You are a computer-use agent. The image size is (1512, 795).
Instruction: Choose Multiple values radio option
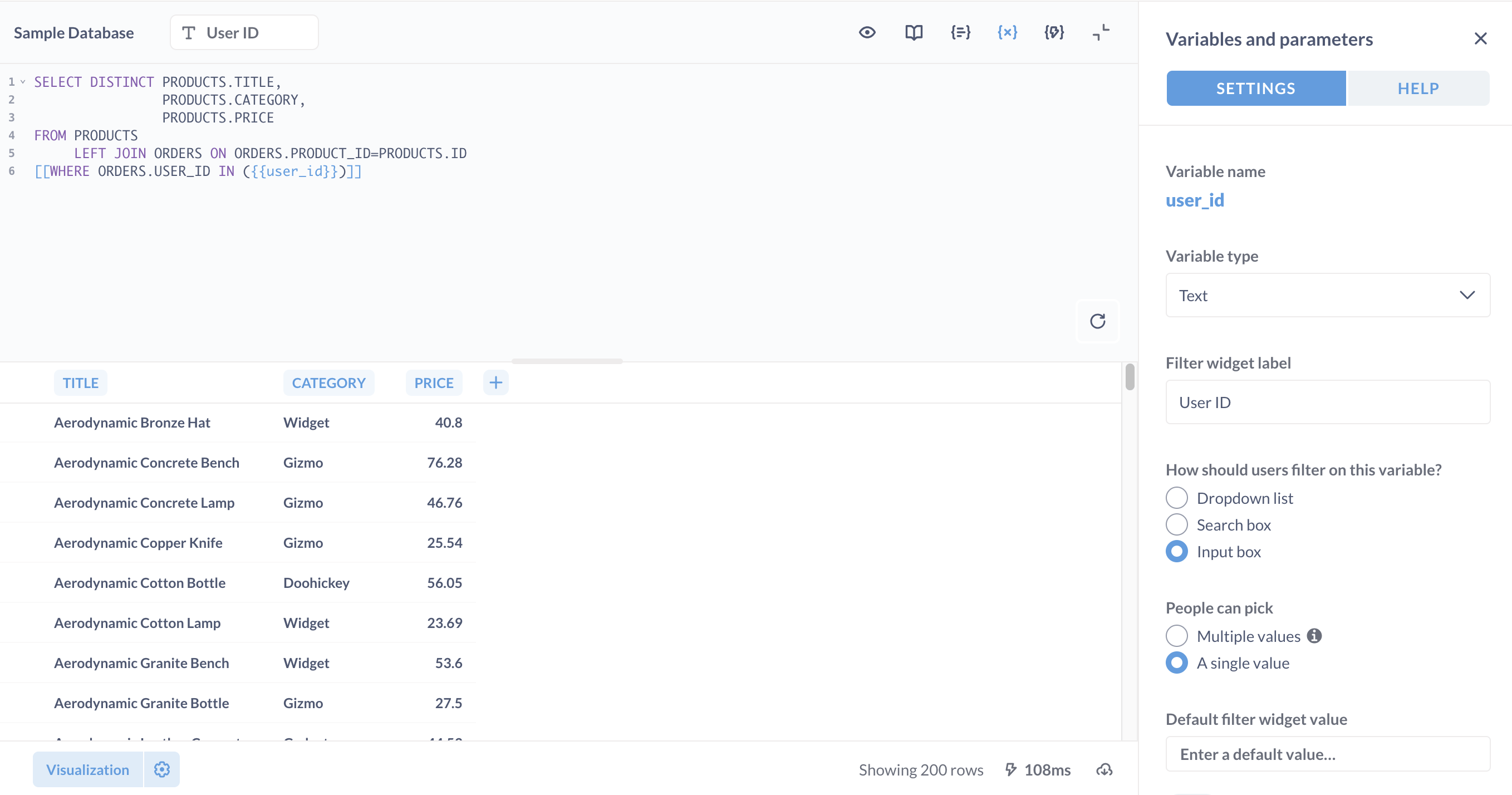point(1177,636)
